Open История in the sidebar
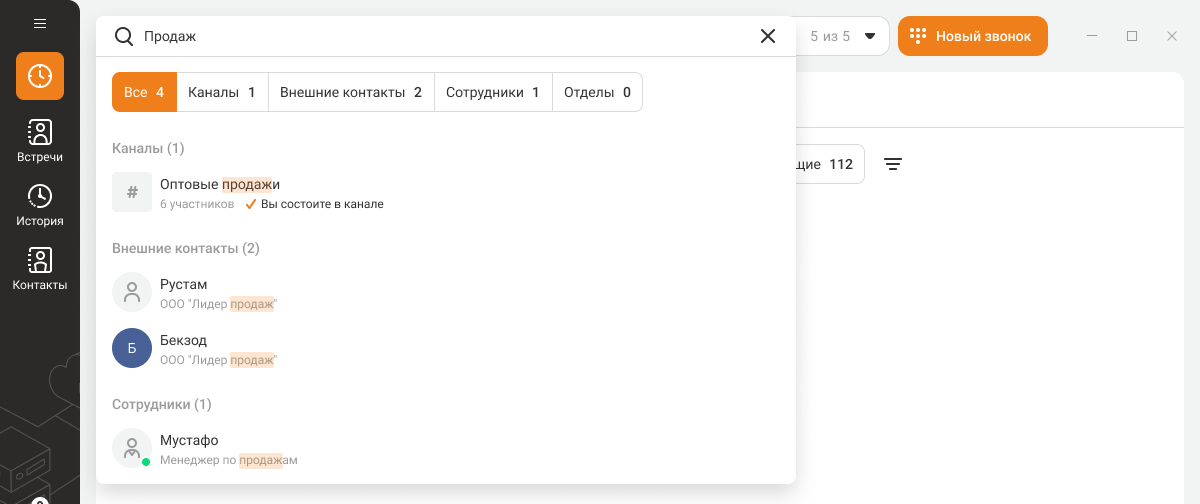 tap(40, 205)
